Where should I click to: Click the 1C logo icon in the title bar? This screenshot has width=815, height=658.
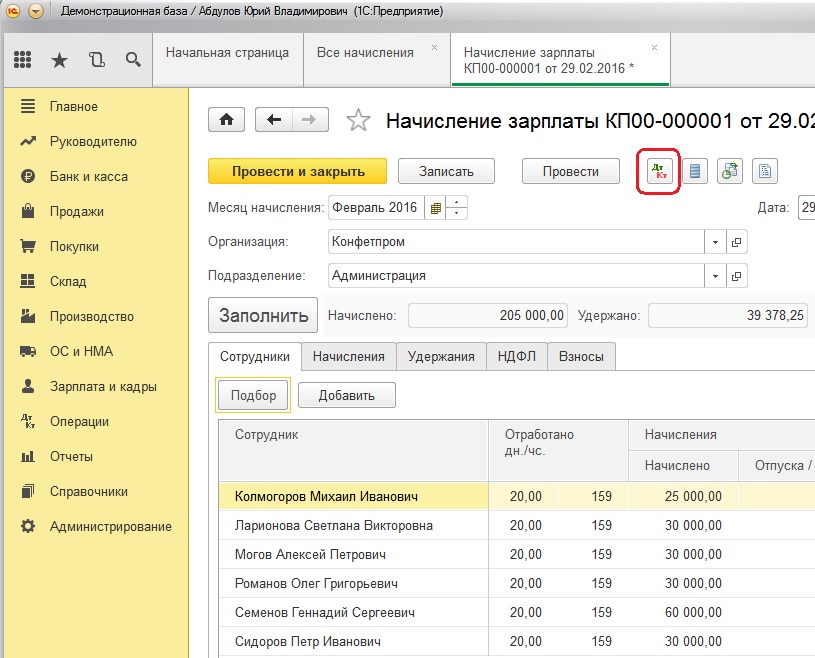12,11
